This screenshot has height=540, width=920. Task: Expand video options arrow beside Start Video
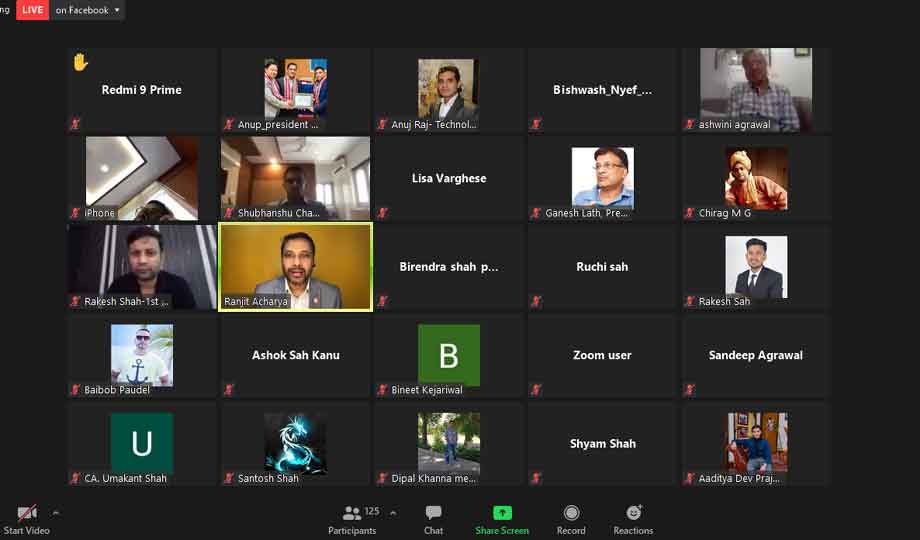(56, 512)
